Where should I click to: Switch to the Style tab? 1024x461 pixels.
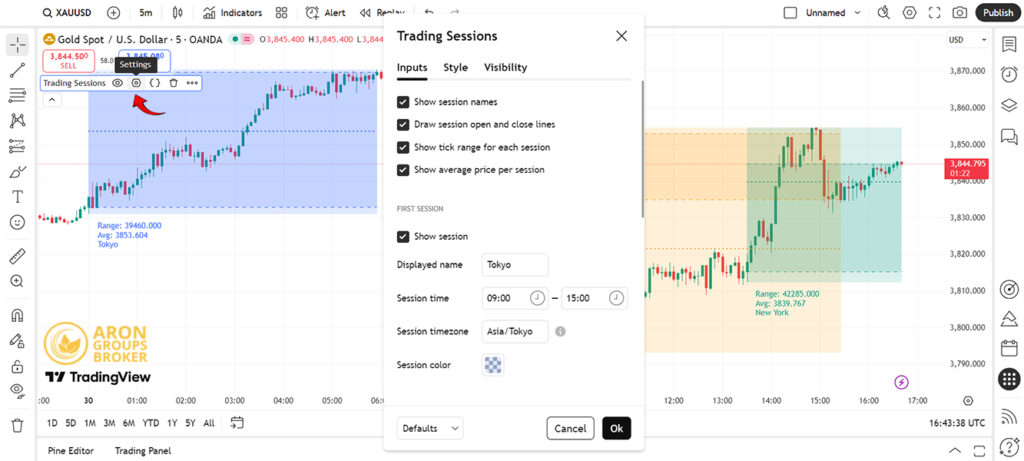click(x=455, y=68)
